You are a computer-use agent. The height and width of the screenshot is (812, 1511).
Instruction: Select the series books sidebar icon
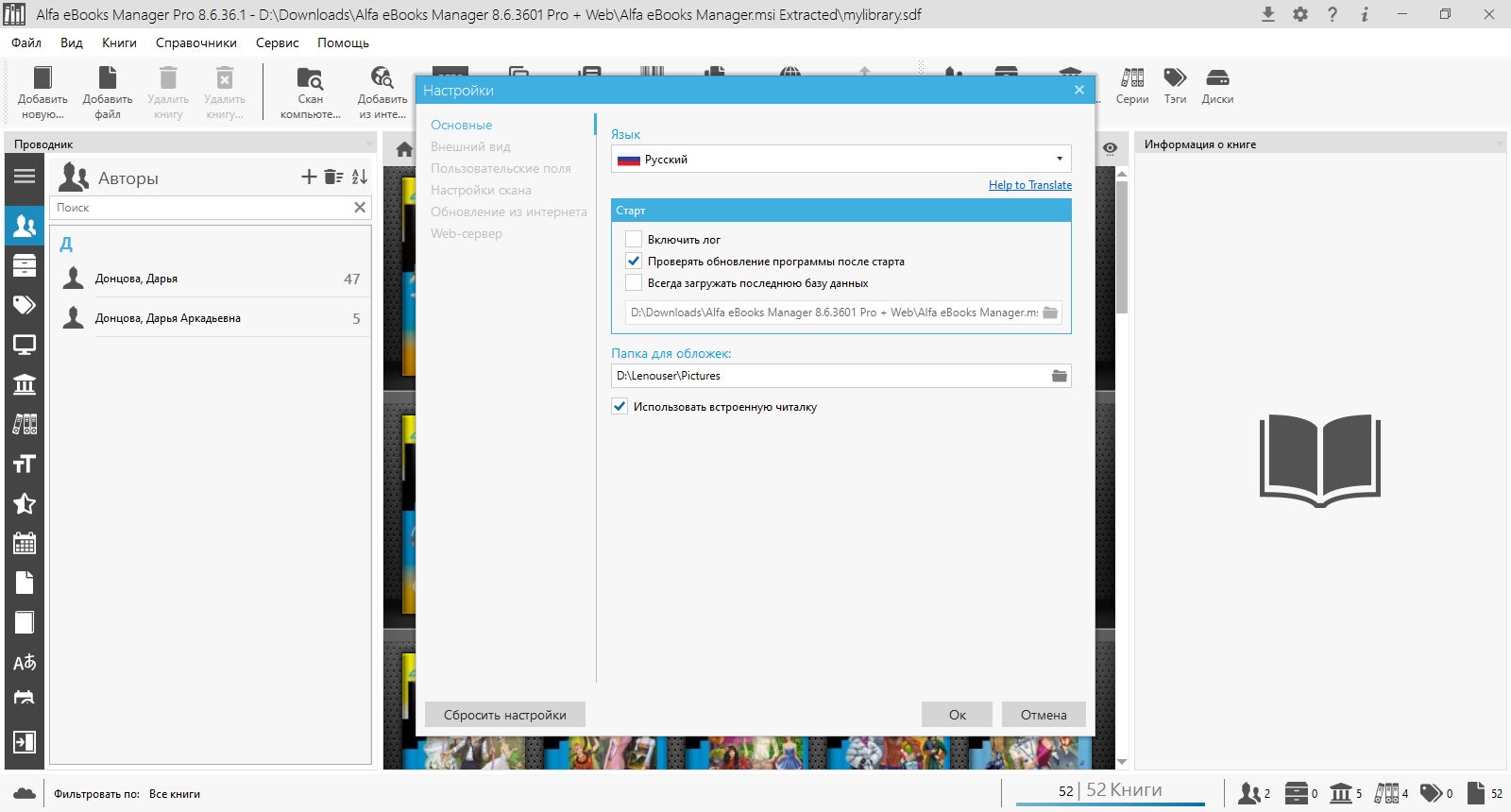[25, 424]
